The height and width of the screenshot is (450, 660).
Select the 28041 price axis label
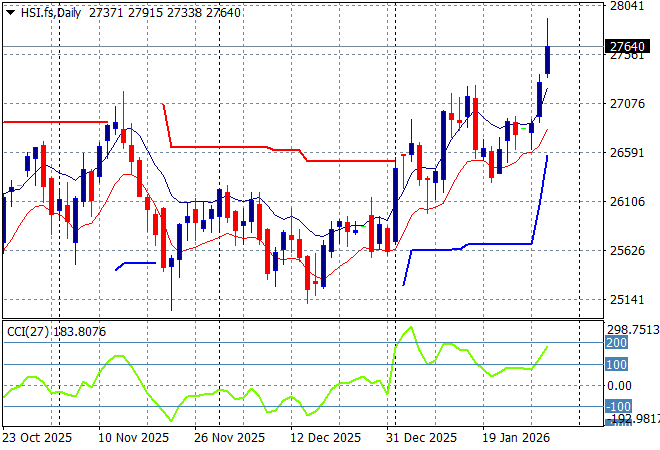[x=627, y=6]
